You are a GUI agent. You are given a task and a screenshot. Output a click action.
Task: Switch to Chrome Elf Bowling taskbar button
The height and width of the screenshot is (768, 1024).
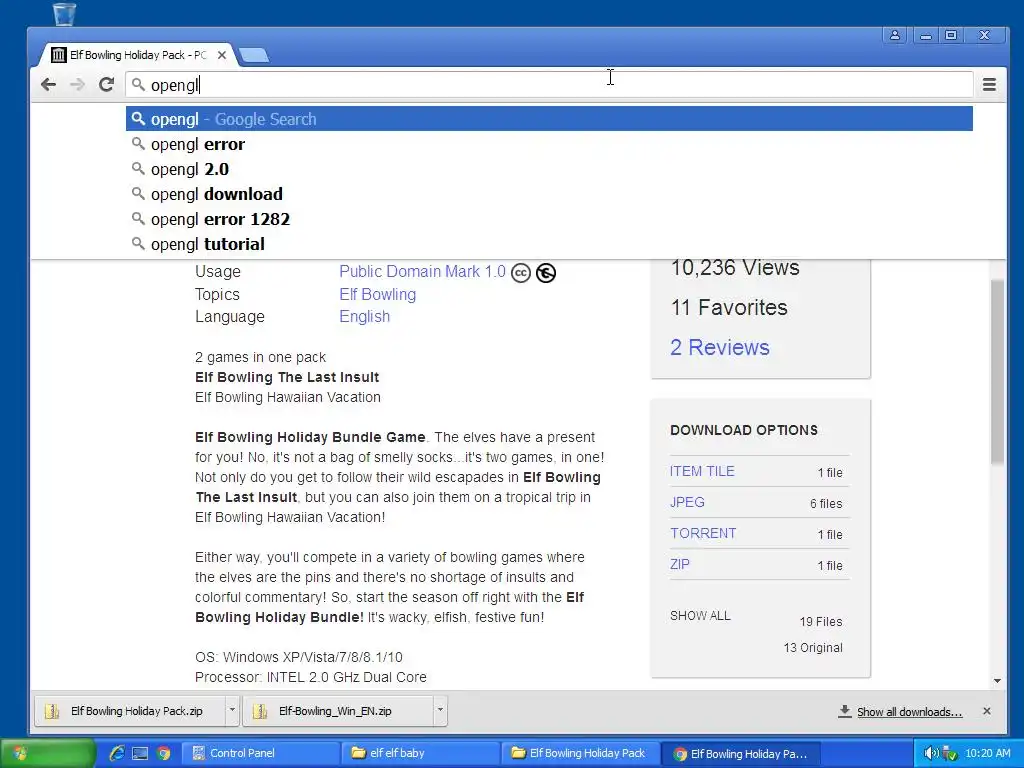(741, 753)
